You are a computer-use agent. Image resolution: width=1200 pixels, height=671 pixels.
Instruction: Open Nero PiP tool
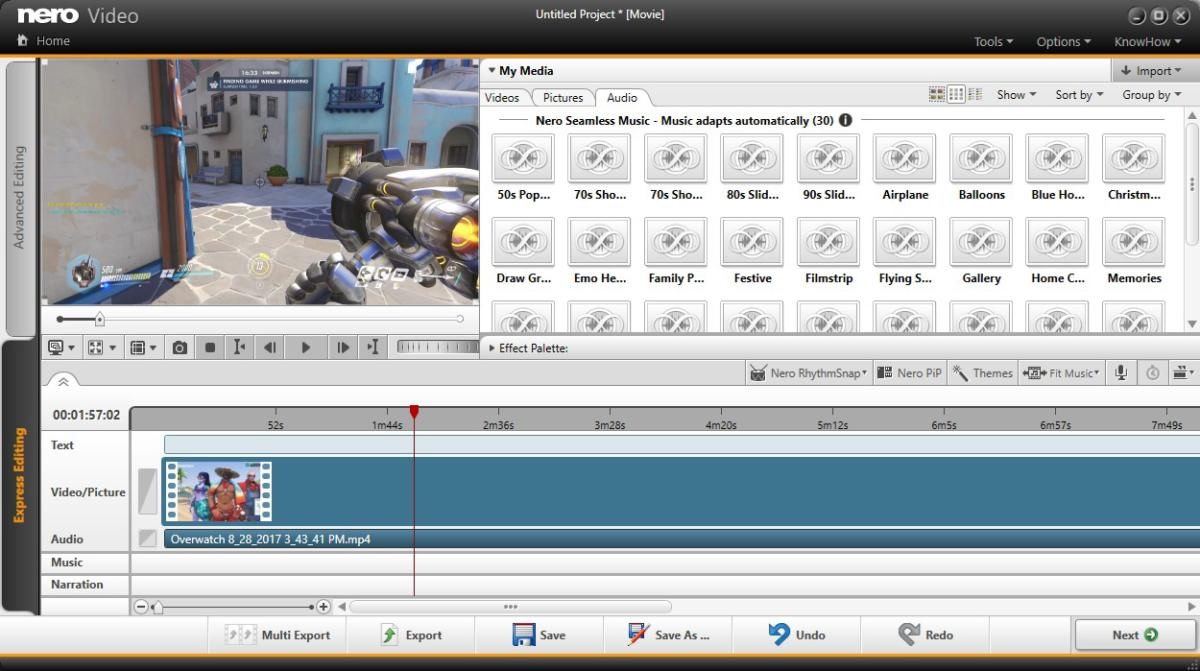point(909,373)
